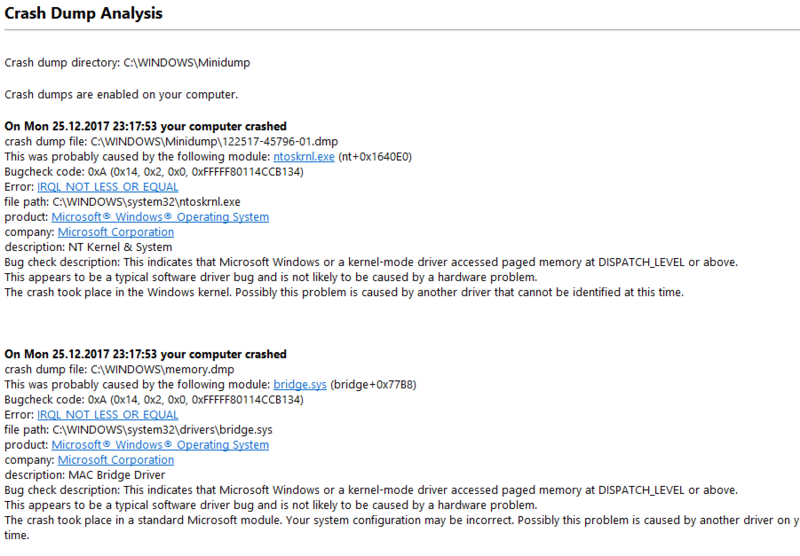Follow Microsoft Corporation link above MAC Bridge description
The width and height of the screenshot is (800, 556).
(x=116, y=460)
